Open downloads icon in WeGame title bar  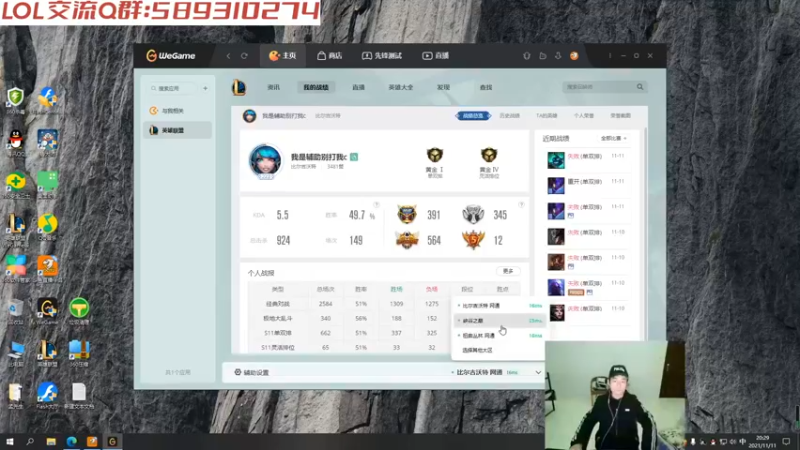pos(558,56)
